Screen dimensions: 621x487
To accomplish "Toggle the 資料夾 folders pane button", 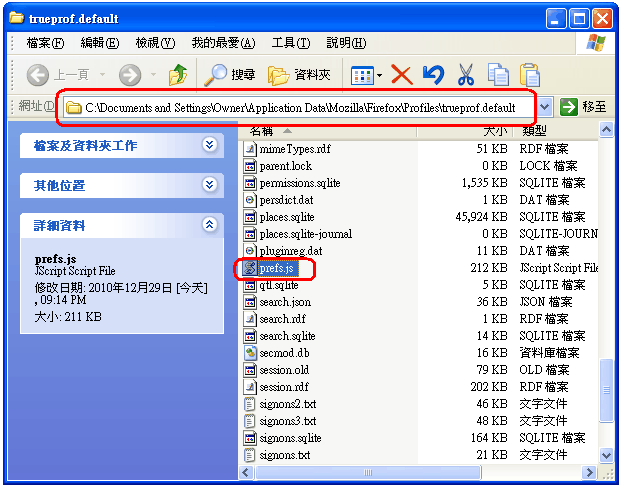I will point(299,74).
